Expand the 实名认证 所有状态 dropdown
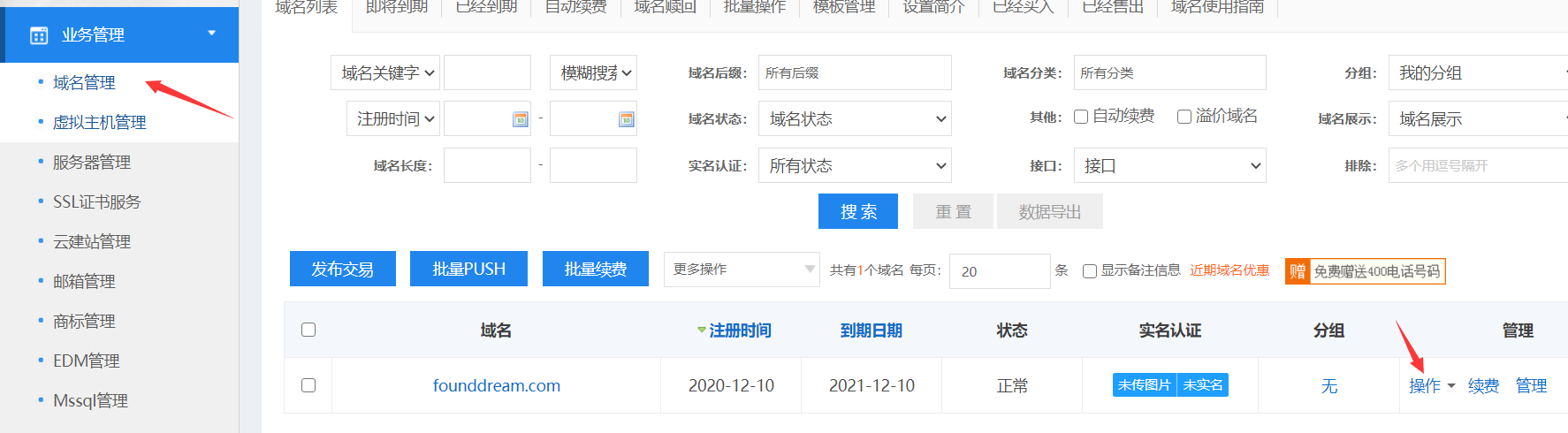Screen dimensions: 1568x433 click(x=855, y=165)
